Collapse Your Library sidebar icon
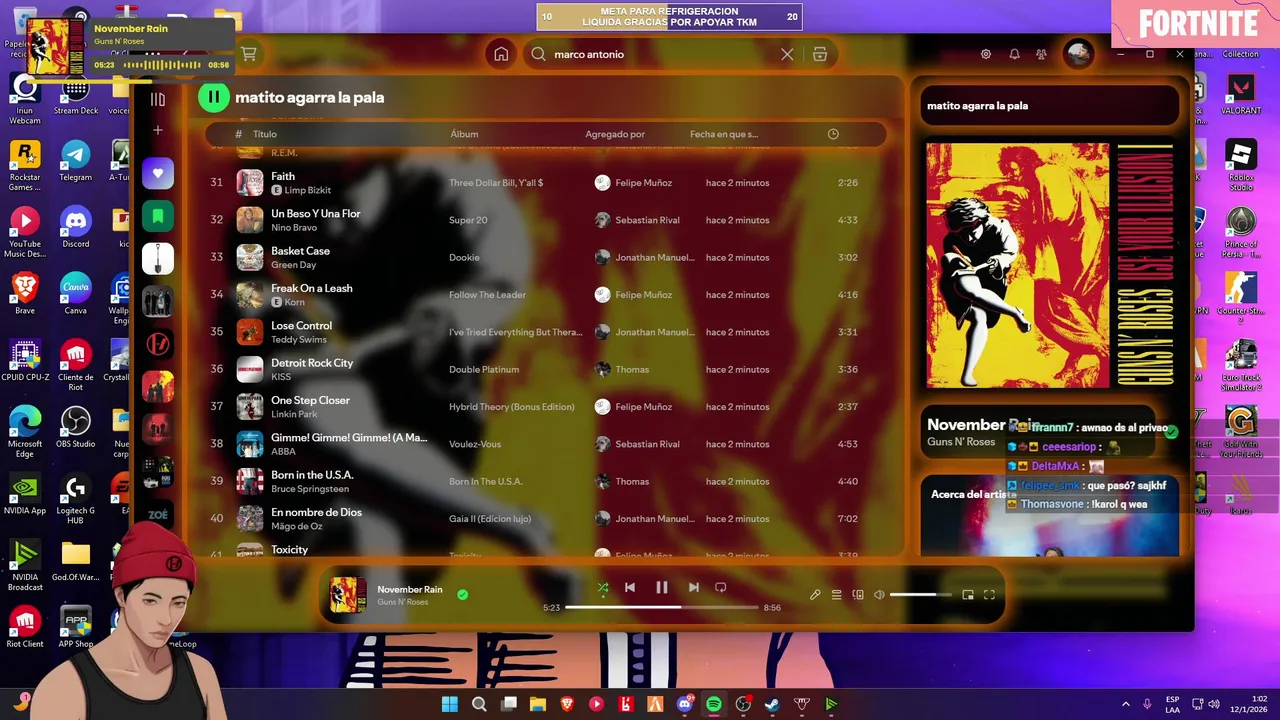 [157, 99]
